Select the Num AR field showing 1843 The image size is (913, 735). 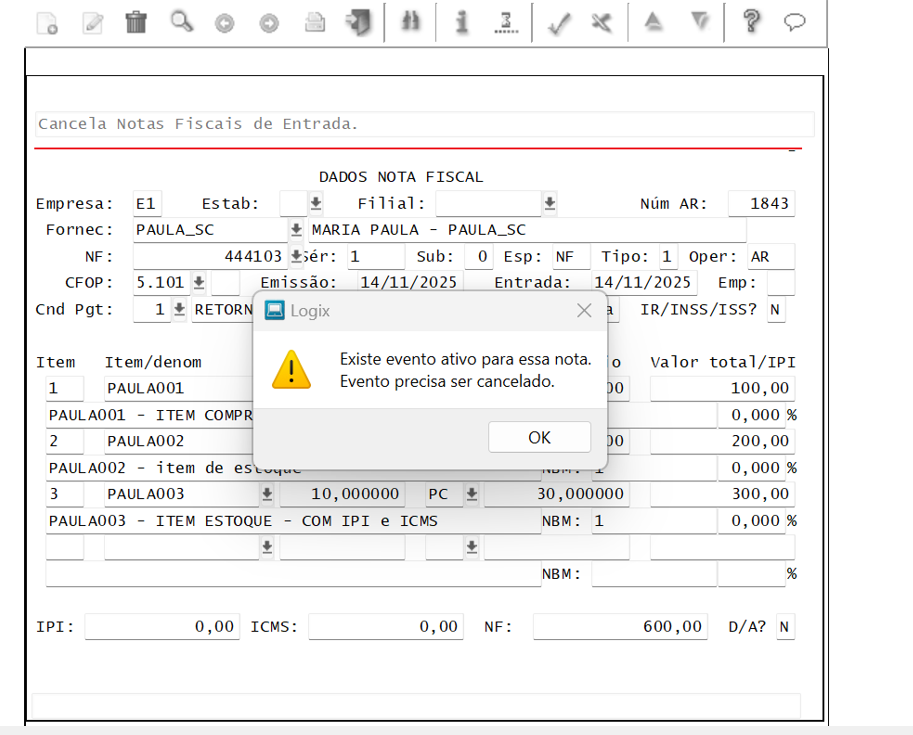click(761, 203)
